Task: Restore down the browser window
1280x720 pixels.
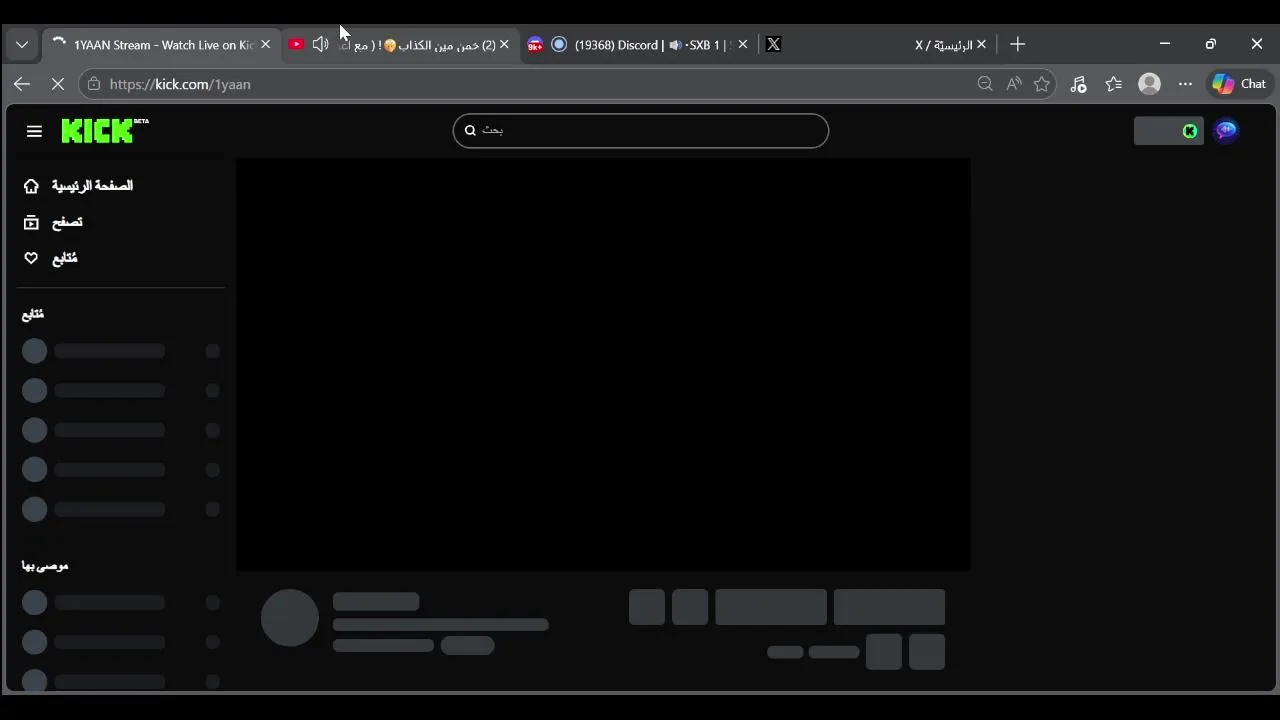Action: pyautogui.click(x=1210, y=44)
